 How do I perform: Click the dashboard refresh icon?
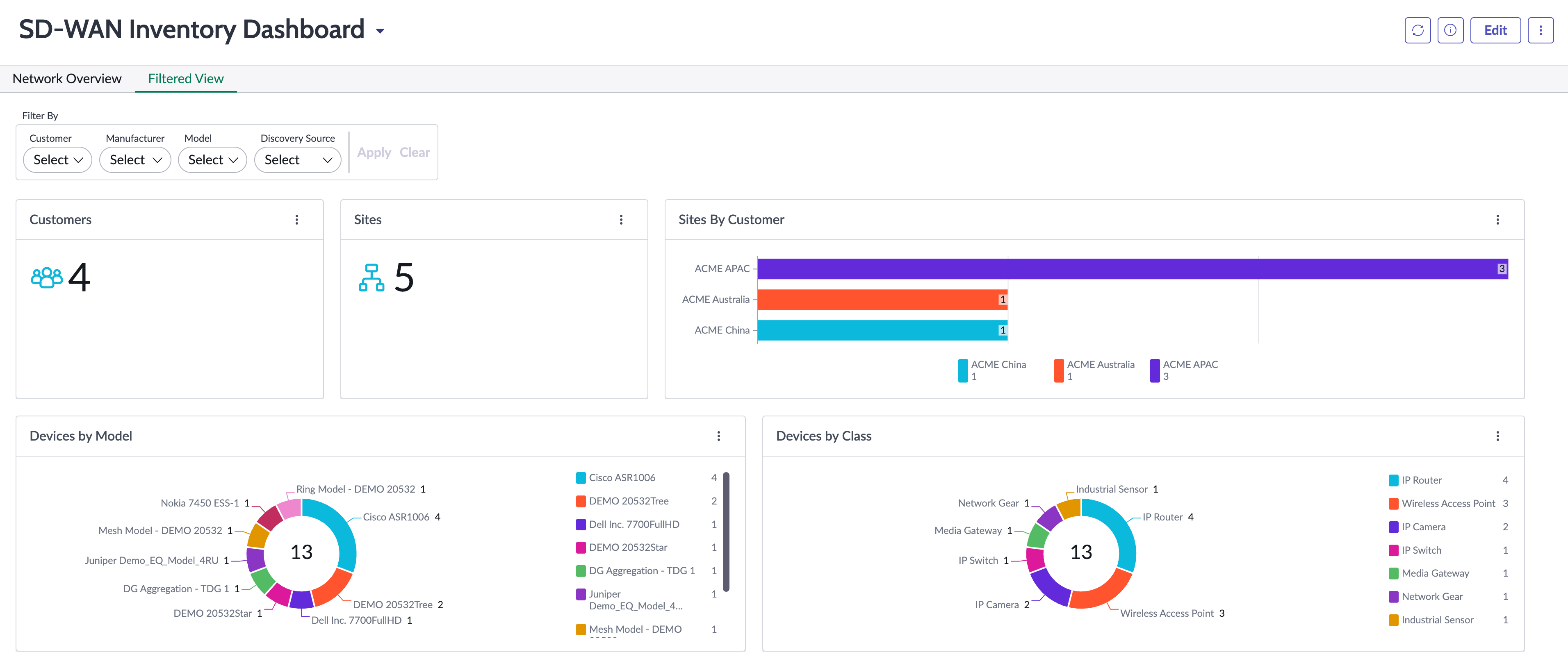coord(1417,30)
